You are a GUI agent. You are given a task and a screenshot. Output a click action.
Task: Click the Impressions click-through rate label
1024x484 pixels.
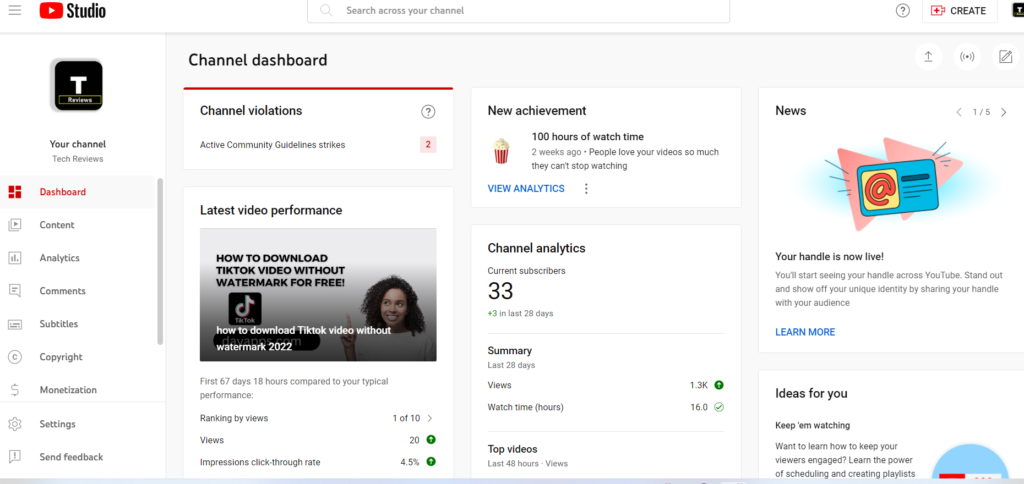click(x=260, y=462)
